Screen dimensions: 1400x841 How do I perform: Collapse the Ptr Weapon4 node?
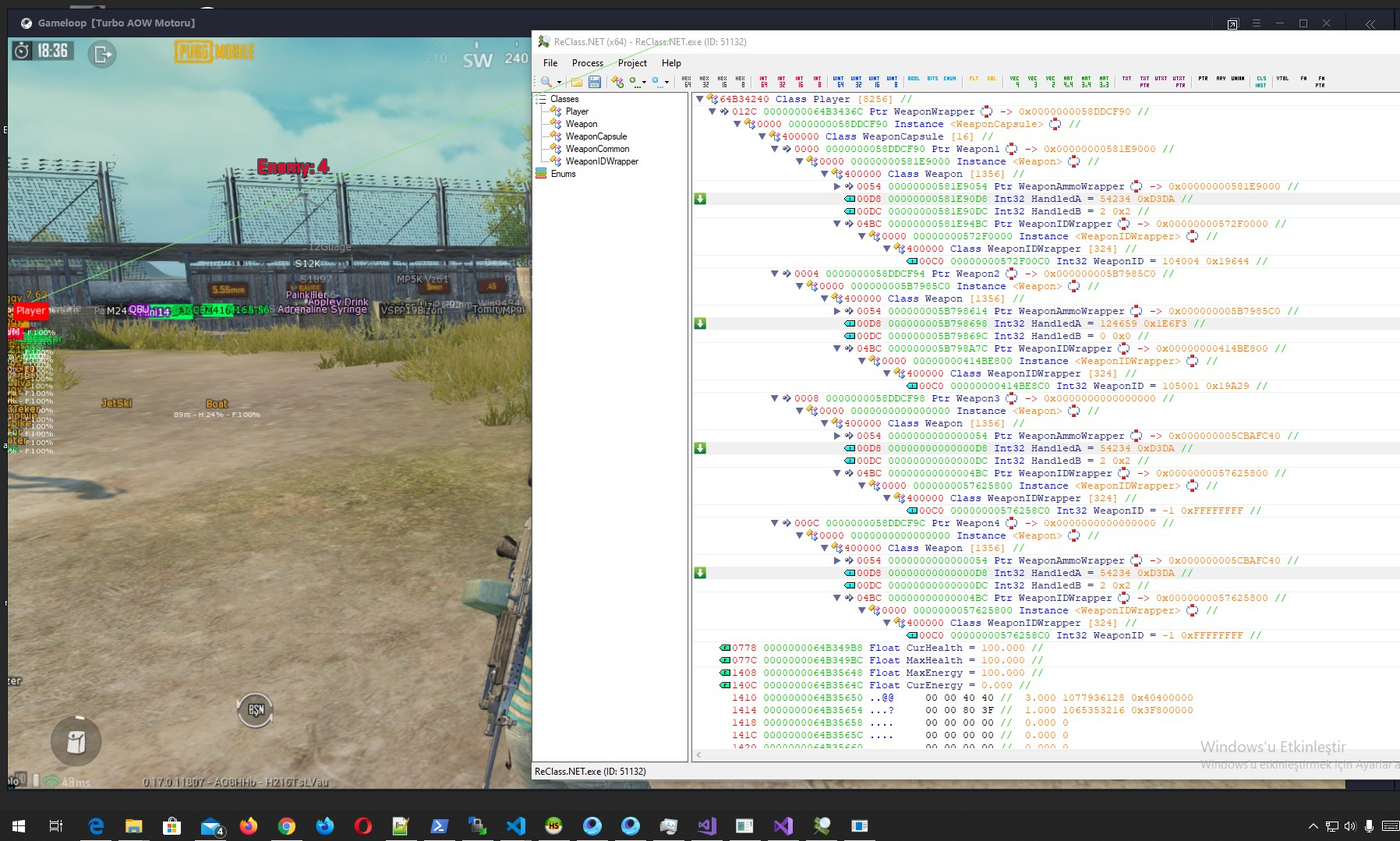tap(775, 523)
